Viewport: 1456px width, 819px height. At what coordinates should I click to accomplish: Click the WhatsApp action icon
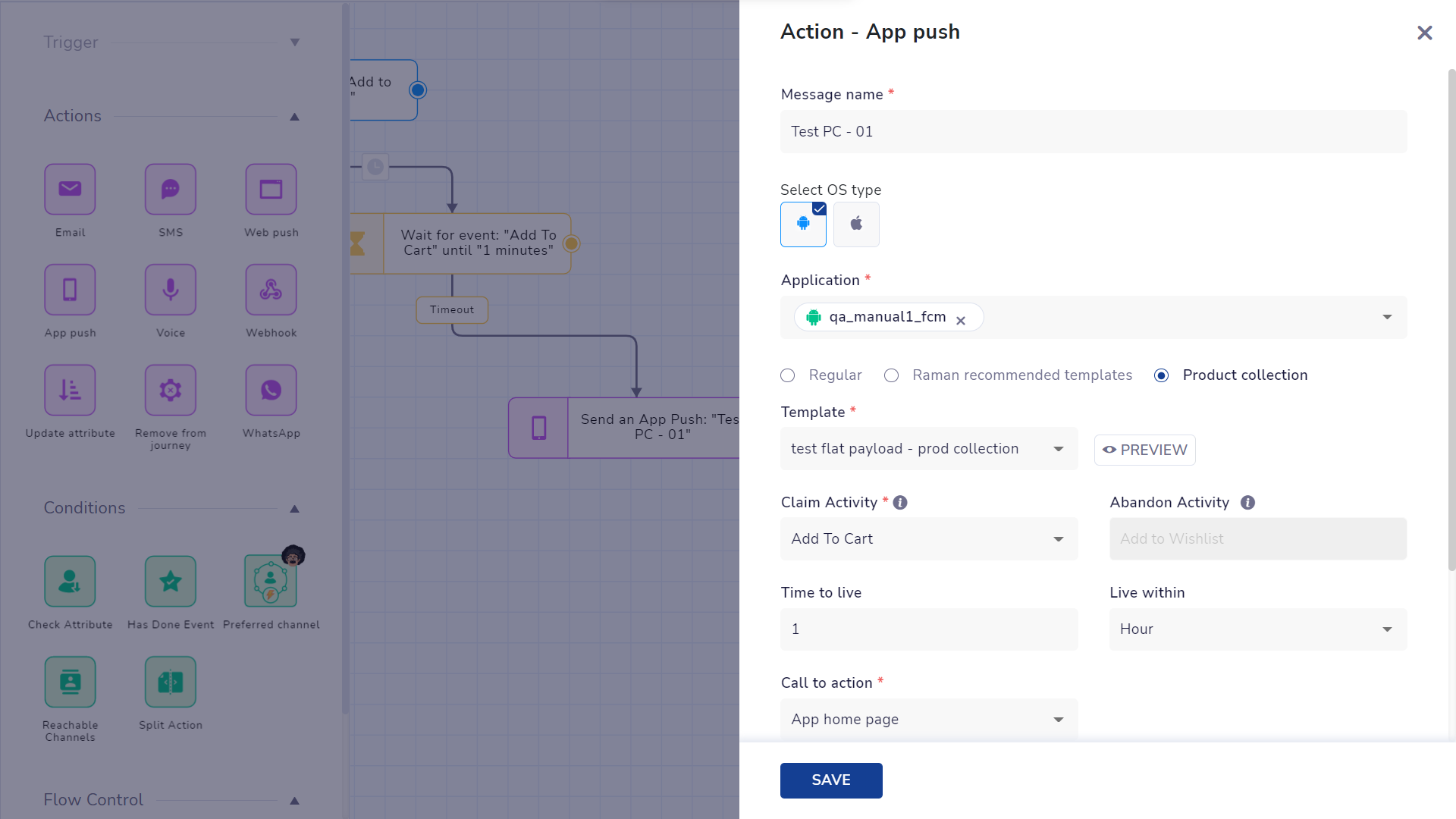[x=271, y=391]
